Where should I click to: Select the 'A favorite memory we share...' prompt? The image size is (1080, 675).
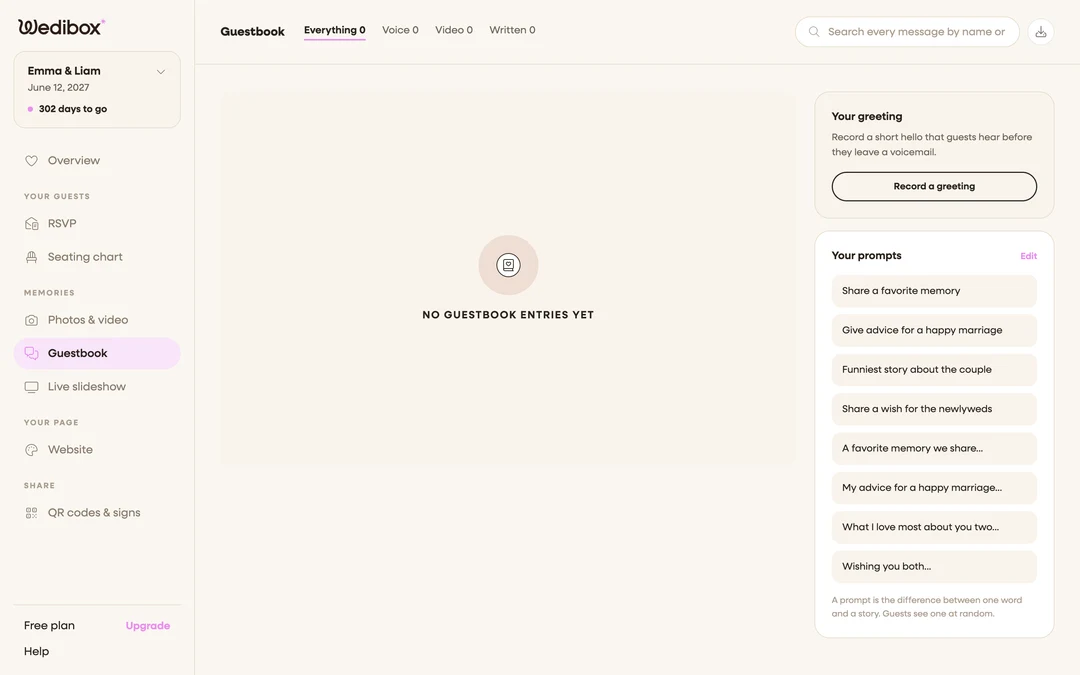click(934, 448)
